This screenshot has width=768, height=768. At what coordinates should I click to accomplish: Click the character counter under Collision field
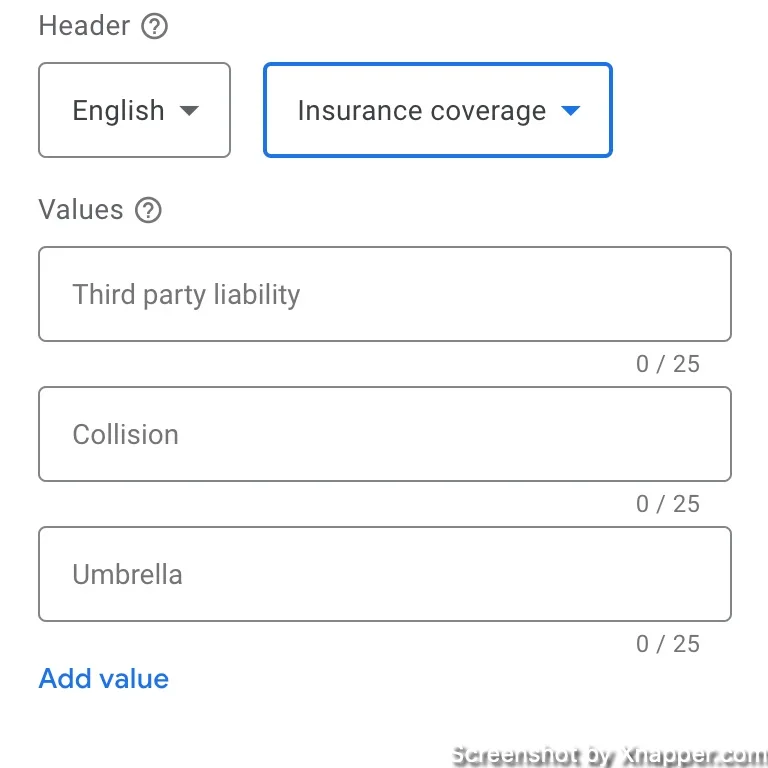tap(668, 504)
